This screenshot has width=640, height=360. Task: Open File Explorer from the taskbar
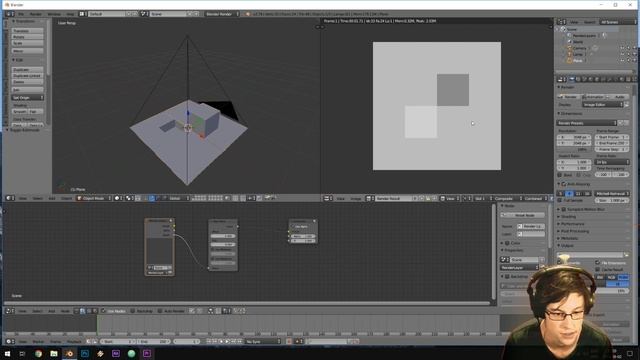[x=54, y=353]
